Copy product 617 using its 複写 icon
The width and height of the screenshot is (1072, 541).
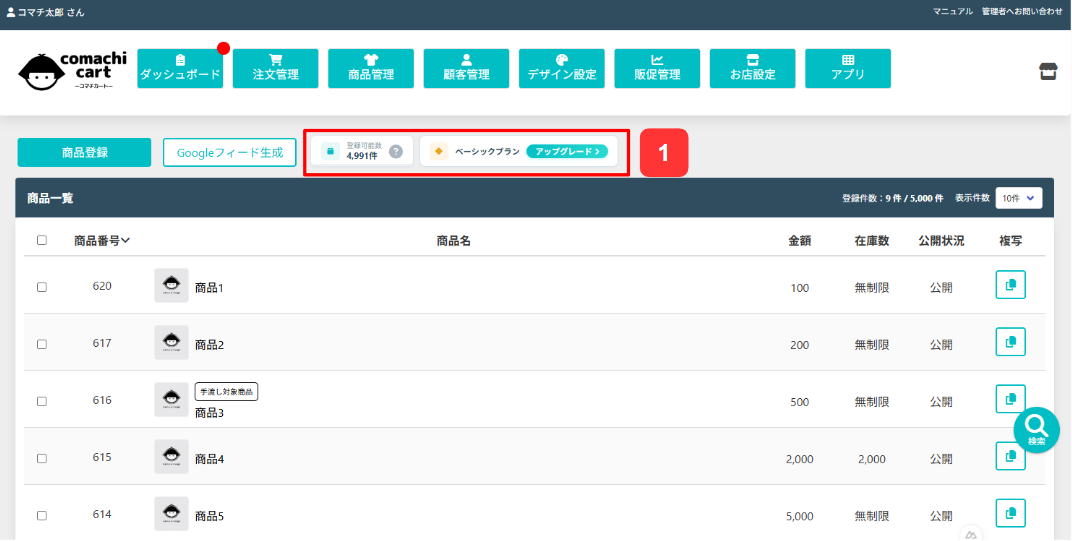[1010, 342]
